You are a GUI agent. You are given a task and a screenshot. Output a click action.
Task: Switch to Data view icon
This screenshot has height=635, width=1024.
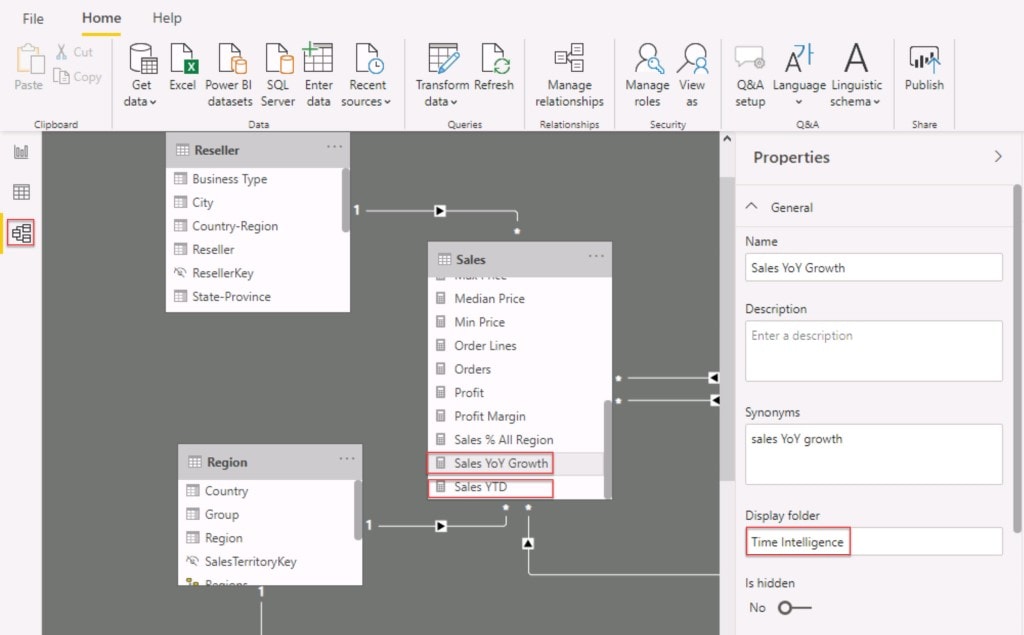pyautogui.click(x=21, y=192)
